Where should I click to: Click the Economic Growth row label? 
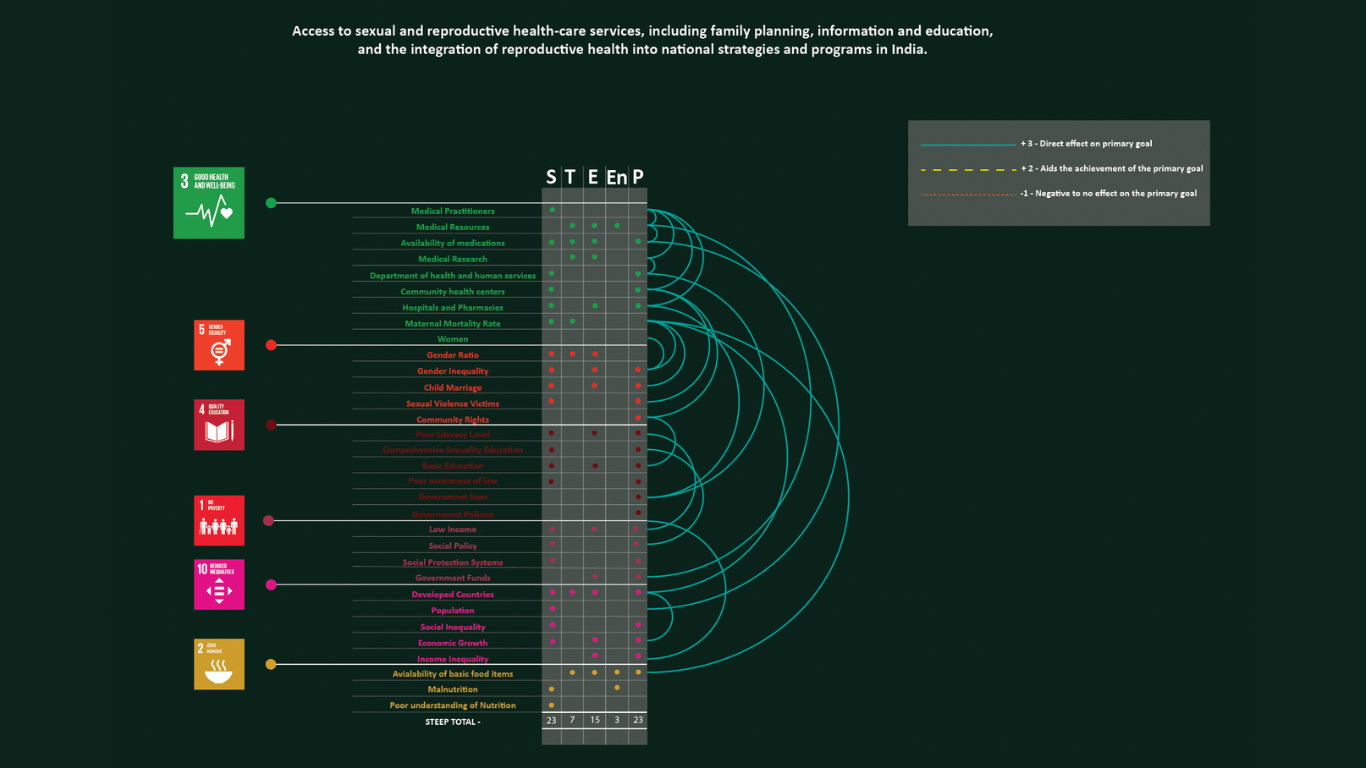click(x=453, y=643)
